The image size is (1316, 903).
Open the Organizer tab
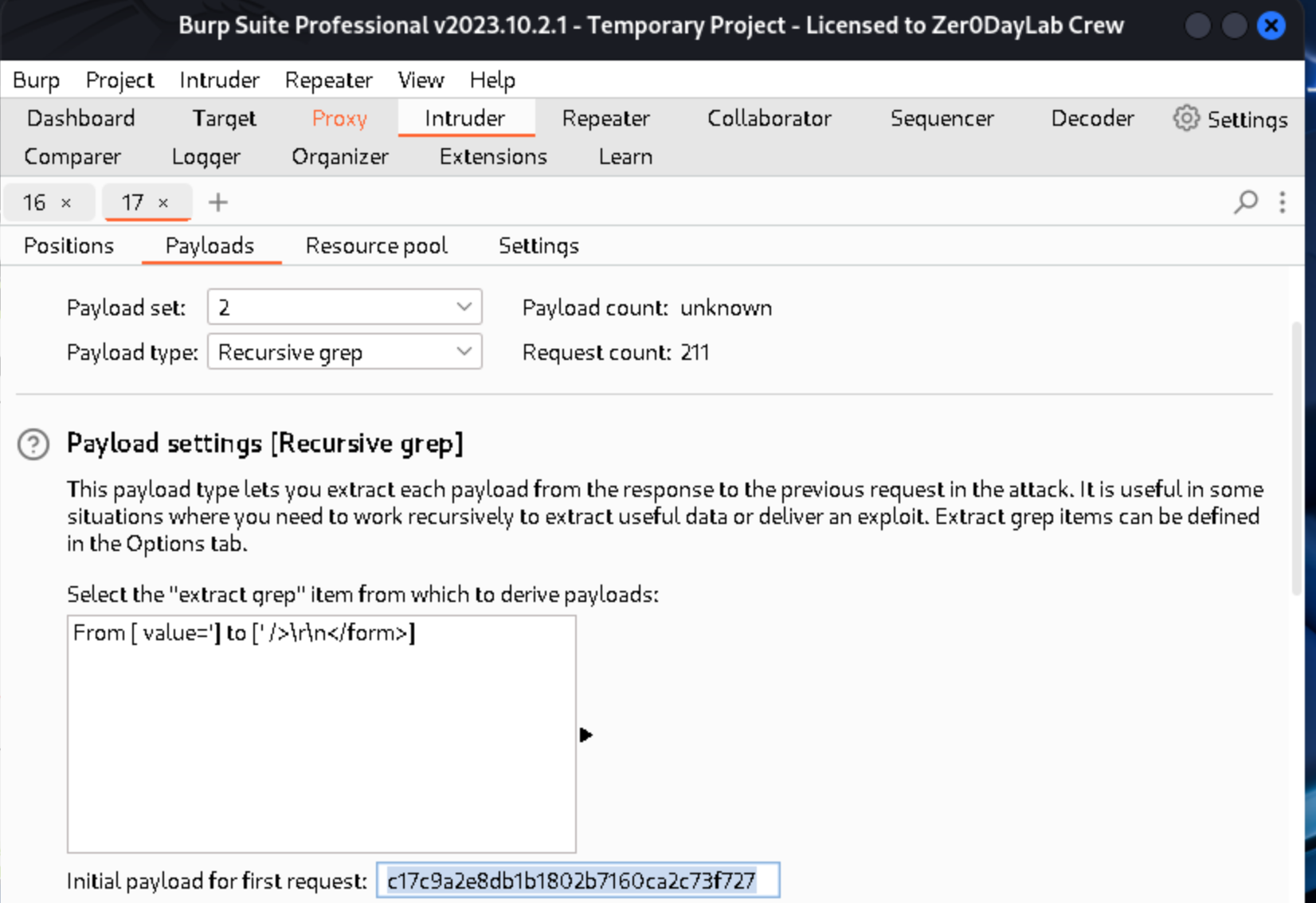(x=340, y=157)
